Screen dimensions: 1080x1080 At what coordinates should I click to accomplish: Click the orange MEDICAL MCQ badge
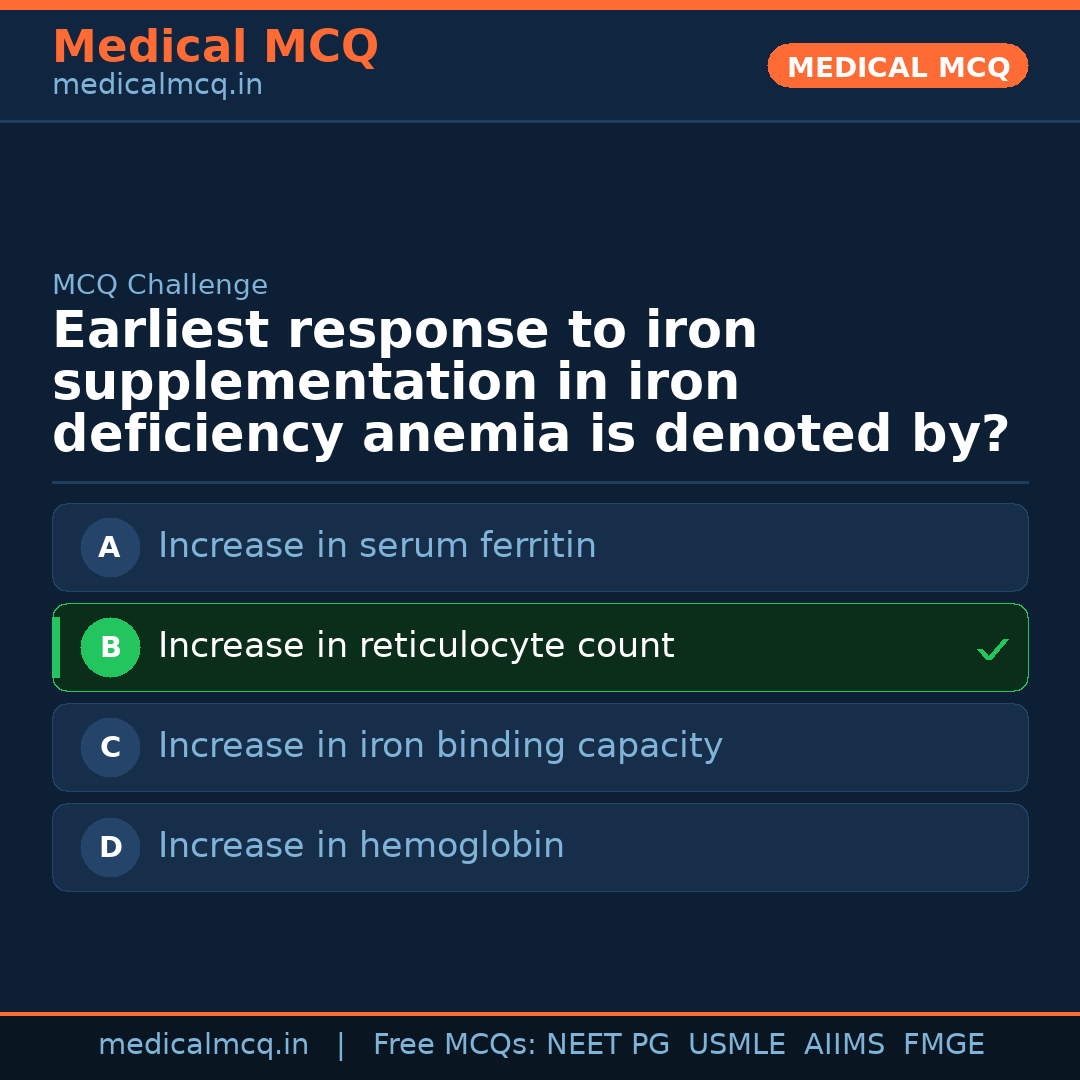(x=898, y=67)
